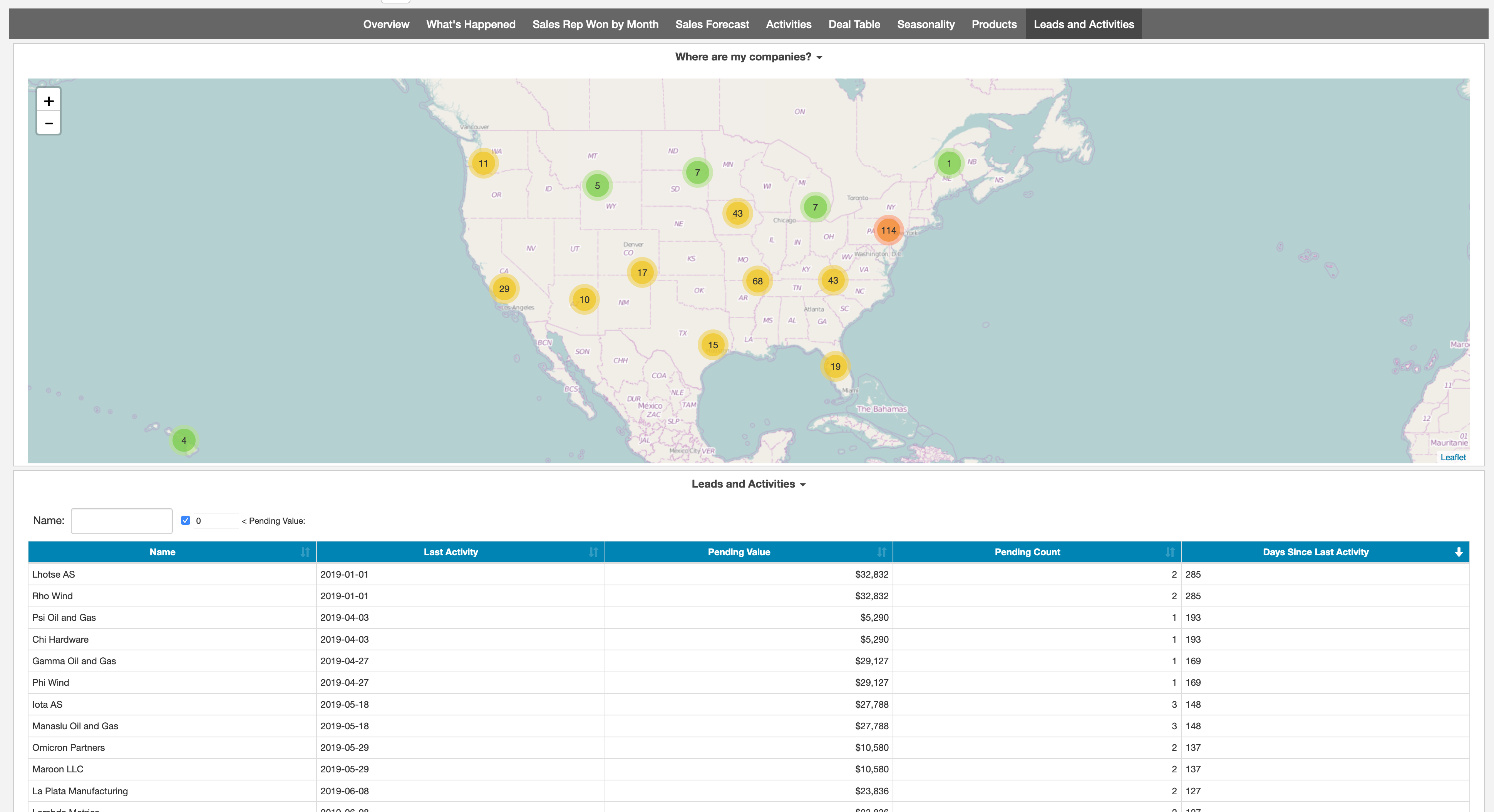Click the small green cluster showing 4 in Pacific
Screen dimensions: 1494x812
[x=185, y=441]
